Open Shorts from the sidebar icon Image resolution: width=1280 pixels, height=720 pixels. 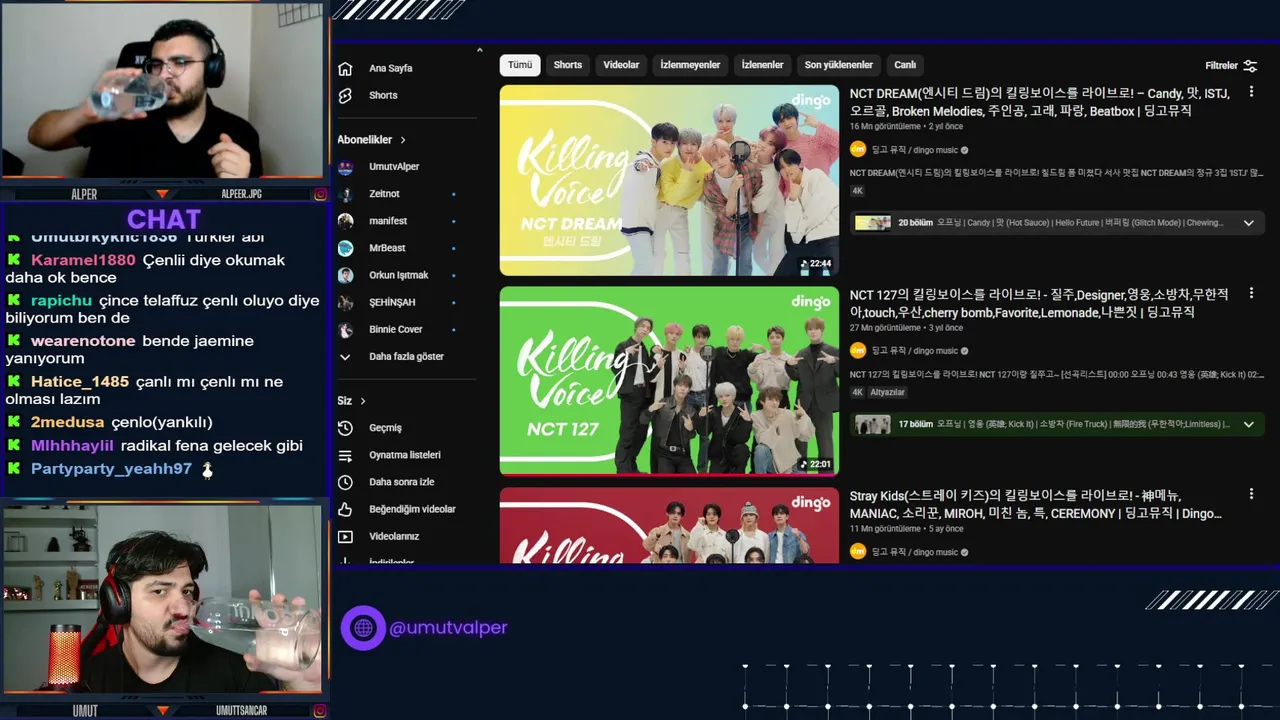coord(345,96)
